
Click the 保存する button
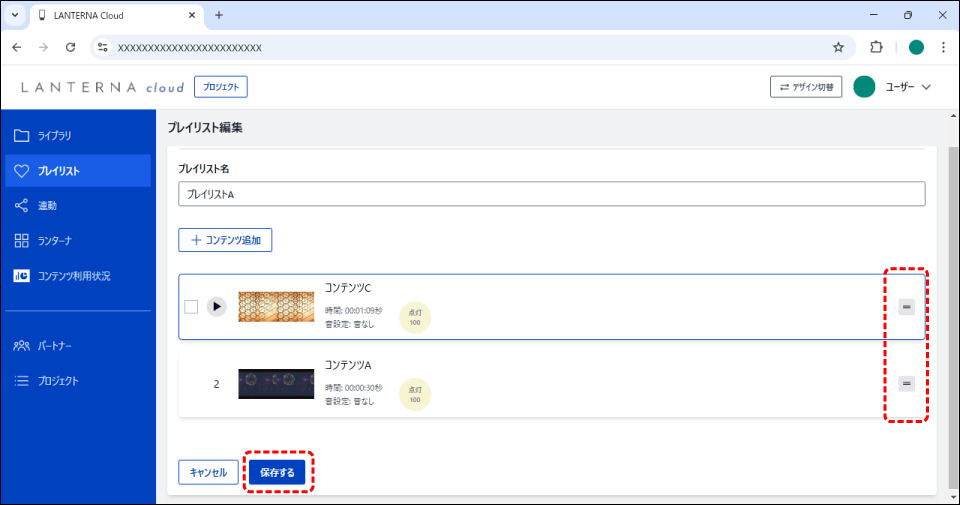tap(277, 473)
